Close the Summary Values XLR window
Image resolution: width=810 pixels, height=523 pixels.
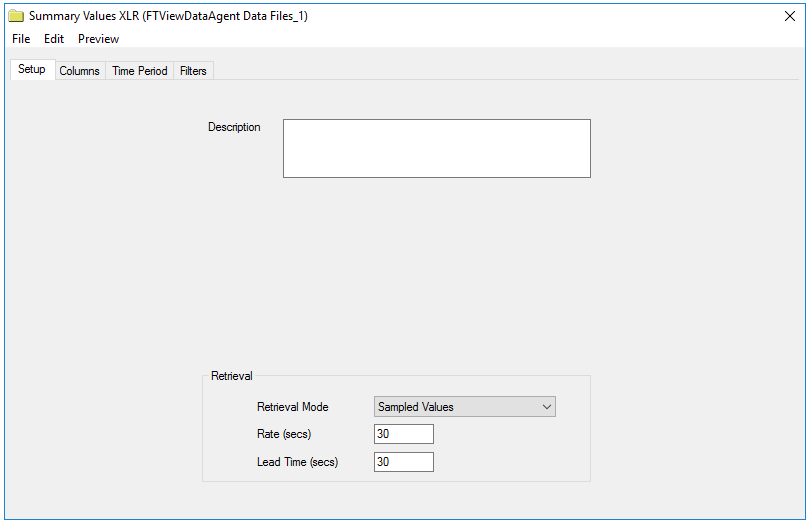coord(789,16)
